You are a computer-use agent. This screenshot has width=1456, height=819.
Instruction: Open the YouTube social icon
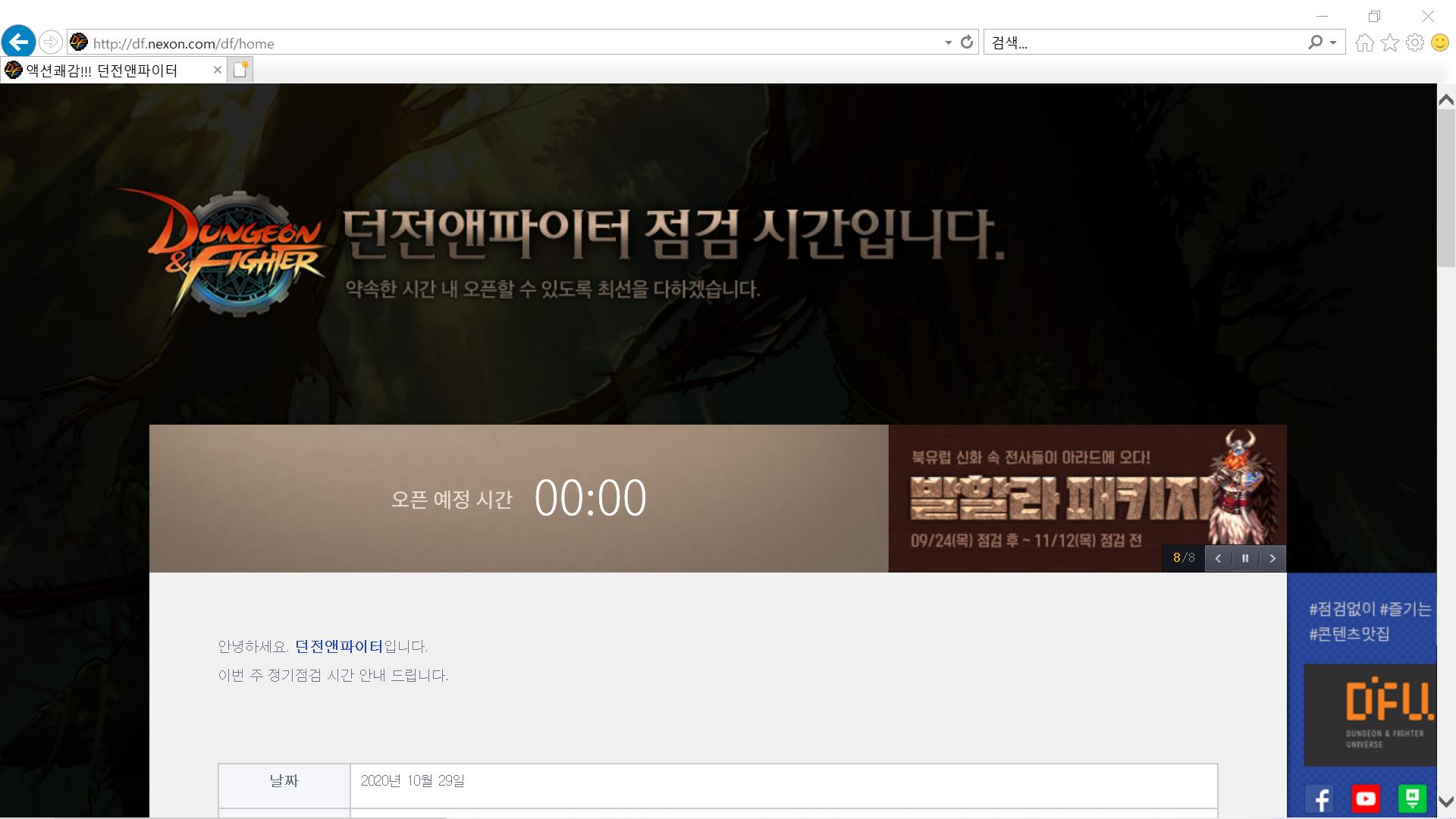click(x=1366, y=799)
